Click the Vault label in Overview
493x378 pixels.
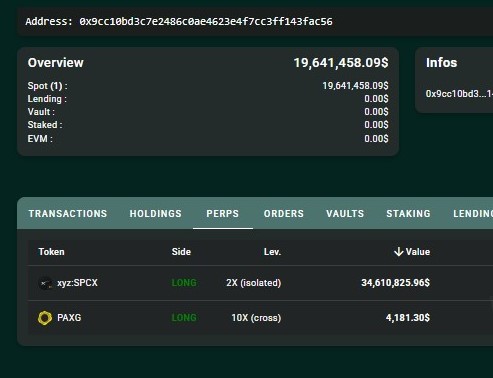41,112
